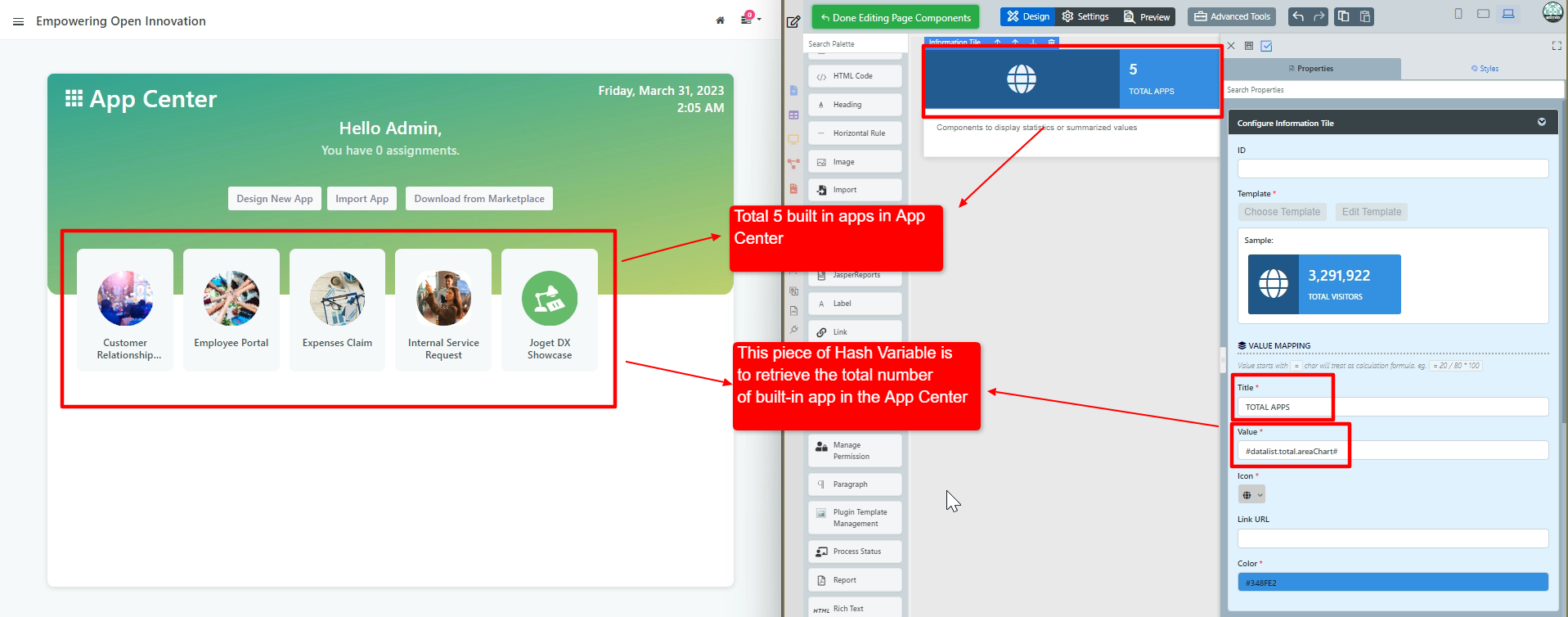
Task: Click the ID input field
Action: tap(1393, 169)
